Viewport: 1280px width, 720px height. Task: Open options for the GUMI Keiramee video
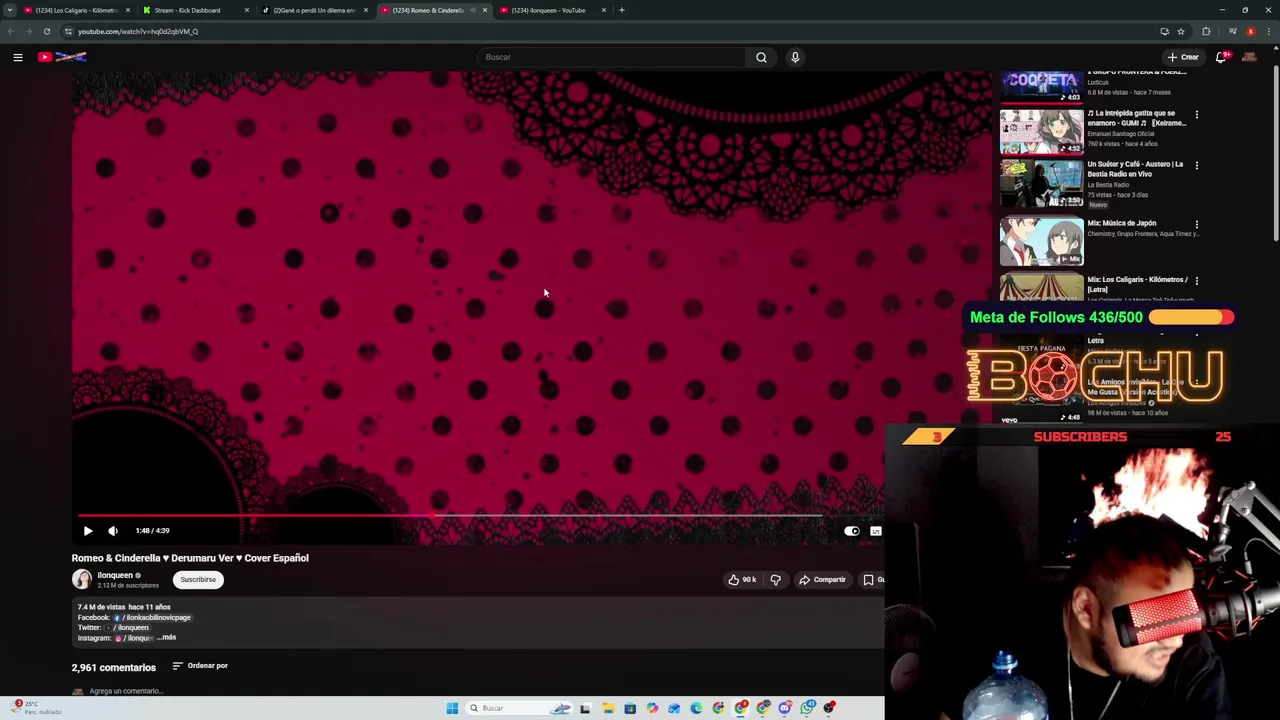(1196, 115)
